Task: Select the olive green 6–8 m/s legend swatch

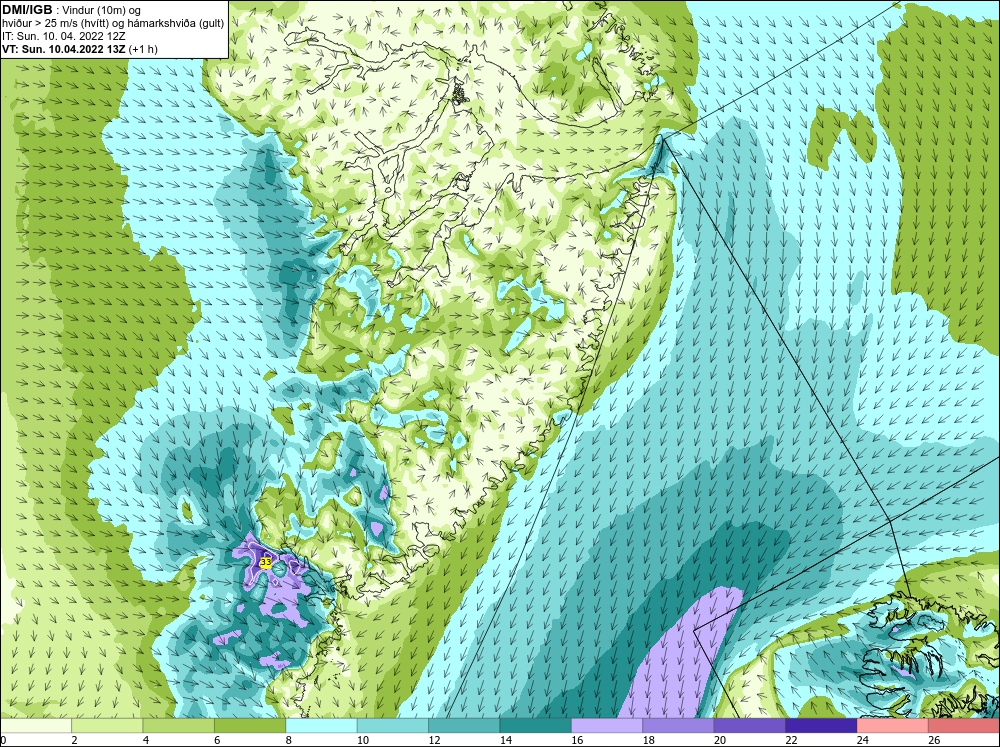Action: 250,726
